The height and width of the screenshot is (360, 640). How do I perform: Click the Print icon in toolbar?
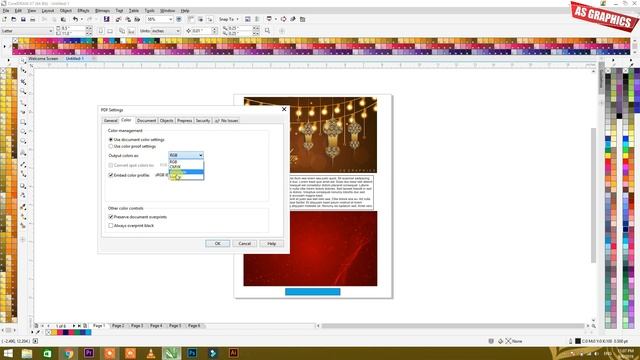coord(33,19)
